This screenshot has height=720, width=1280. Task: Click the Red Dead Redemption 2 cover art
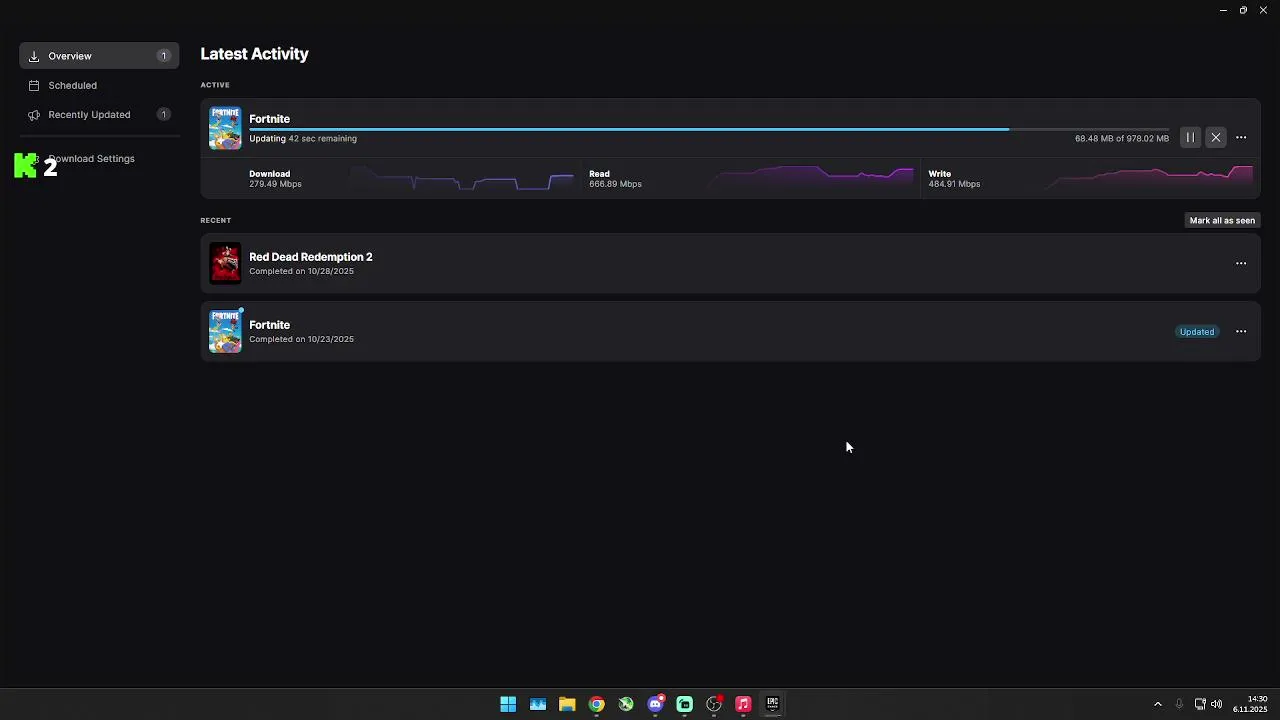[225, 264]
